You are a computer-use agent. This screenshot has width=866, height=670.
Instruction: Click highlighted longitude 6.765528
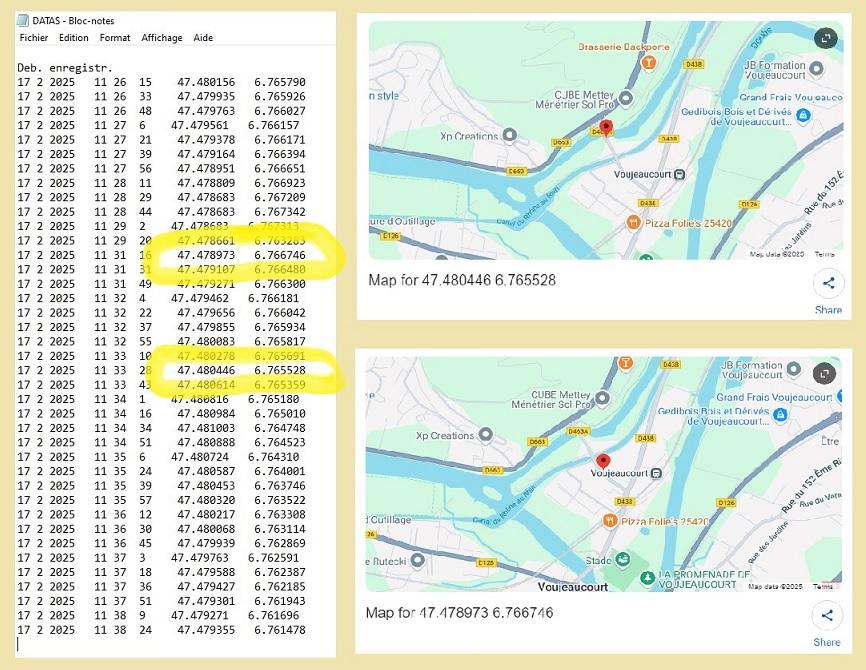(x=280, y=371)
